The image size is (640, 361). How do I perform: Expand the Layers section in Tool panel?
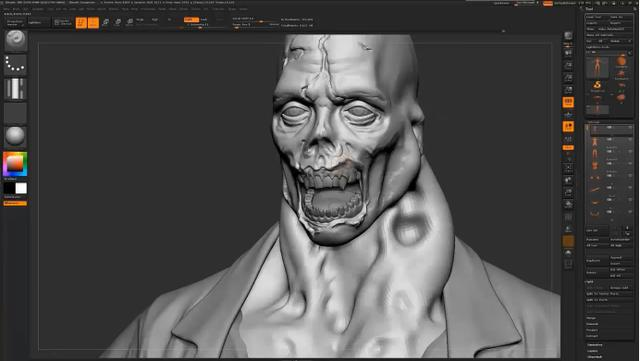click(593, 351)
